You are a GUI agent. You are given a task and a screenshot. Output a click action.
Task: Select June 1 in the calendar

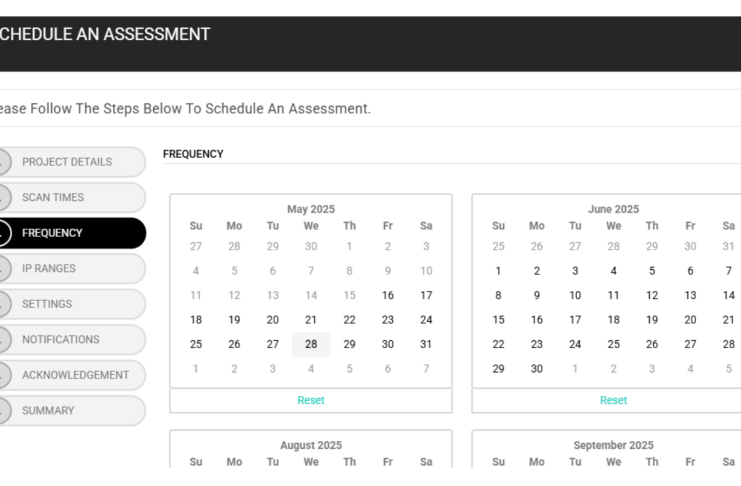(x=498, y=271)
